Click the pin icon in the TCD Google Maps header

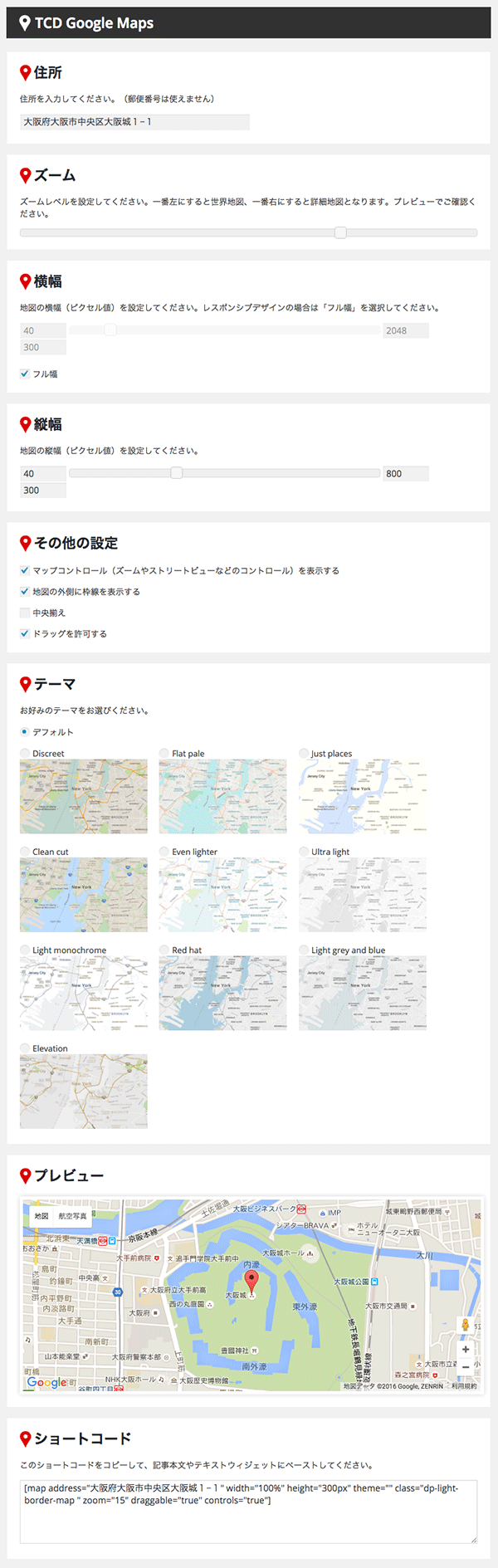pyautogui.click(x=24, y=23)
